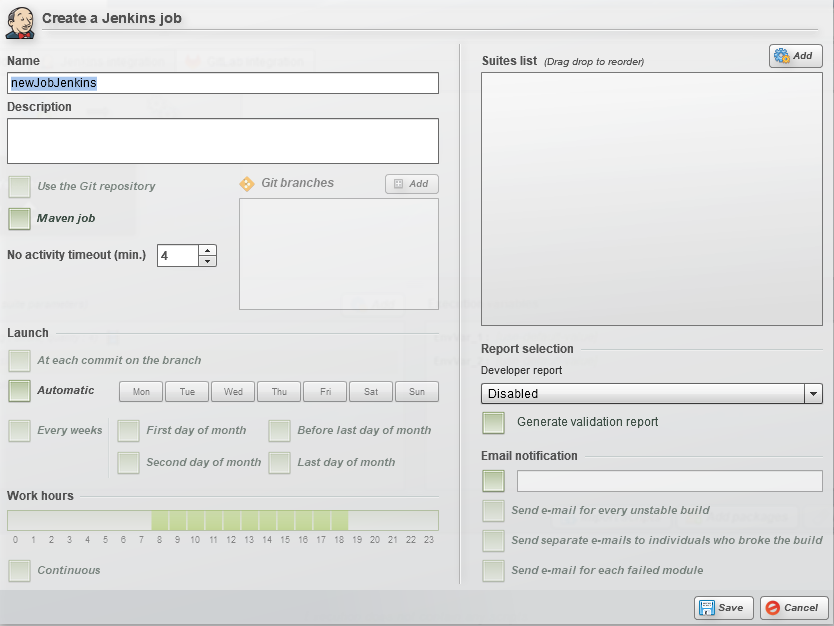
Task: Check Send e-mail for every unstable build
Action: point(494,511)
